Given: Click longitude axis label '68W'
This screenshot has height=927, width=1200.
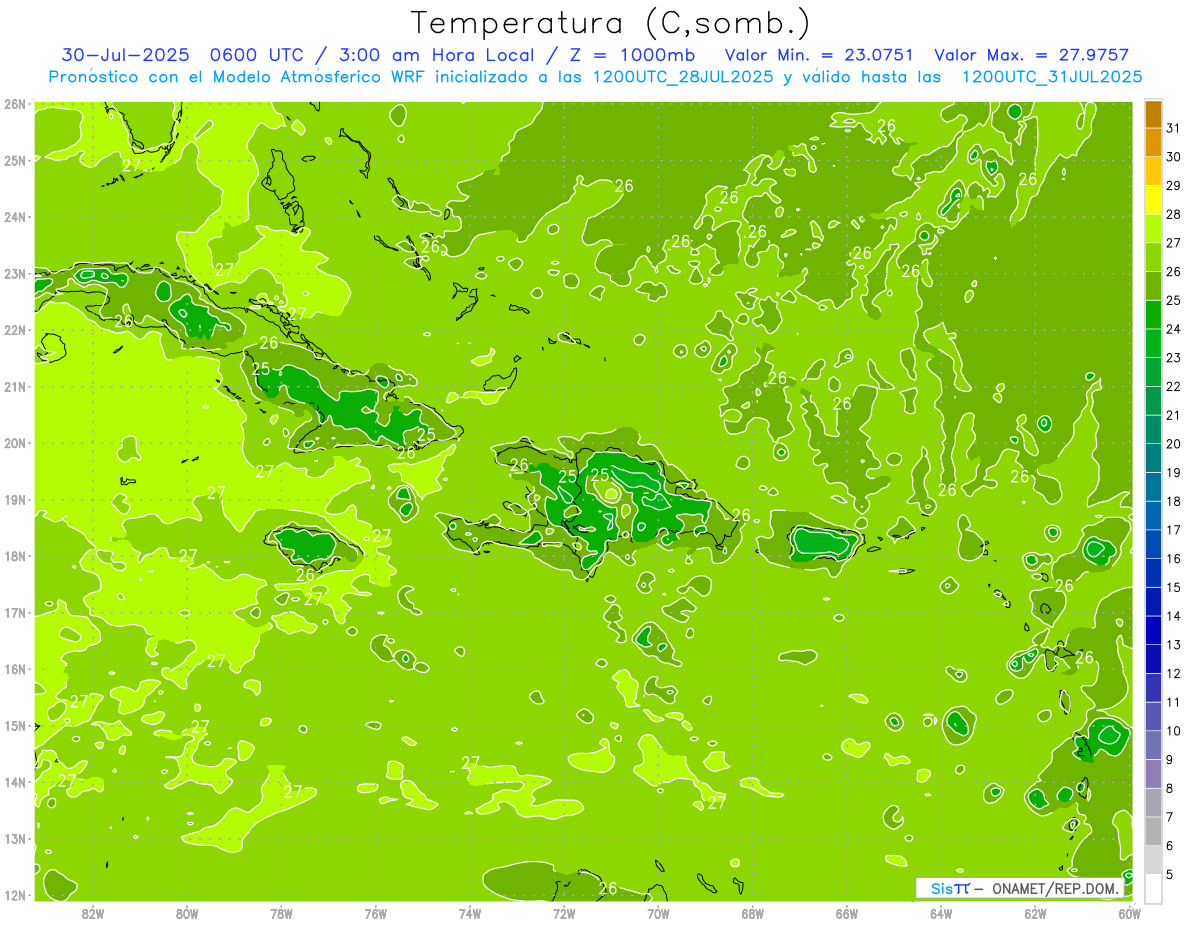Looking at the screenshot, I should click(752, 914).
